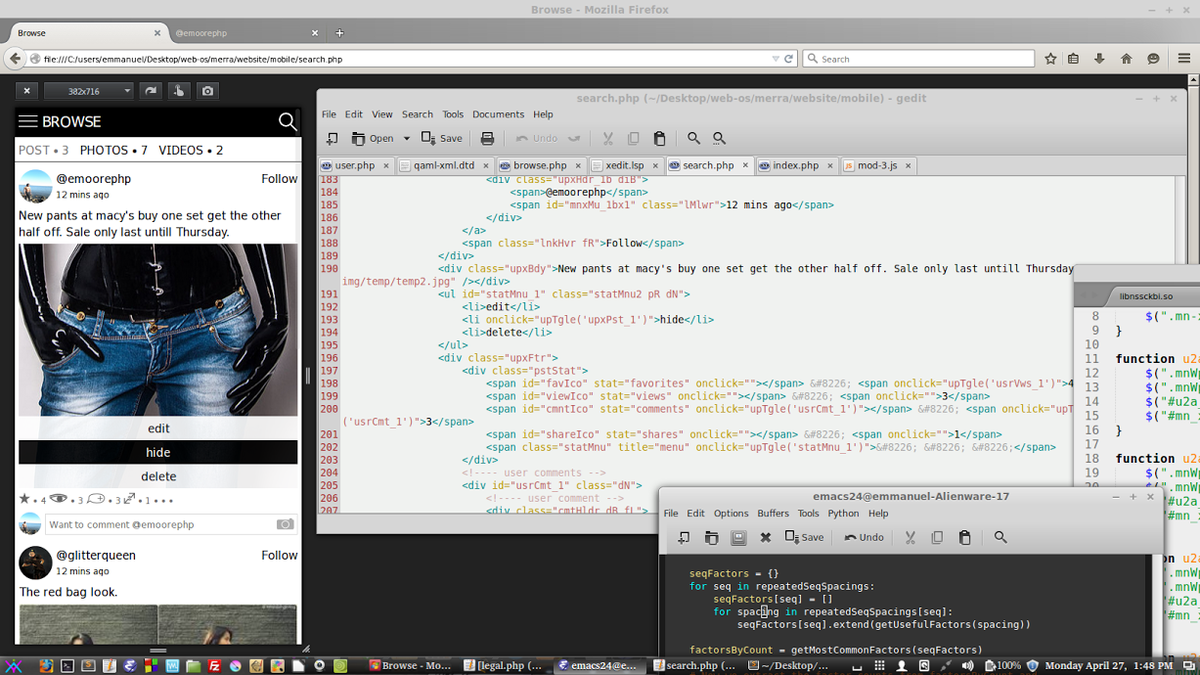The height and width of the screenshot is (675, 1200).
Task: Open the Firefox hamburger menu
Action: coord(1183,59)
